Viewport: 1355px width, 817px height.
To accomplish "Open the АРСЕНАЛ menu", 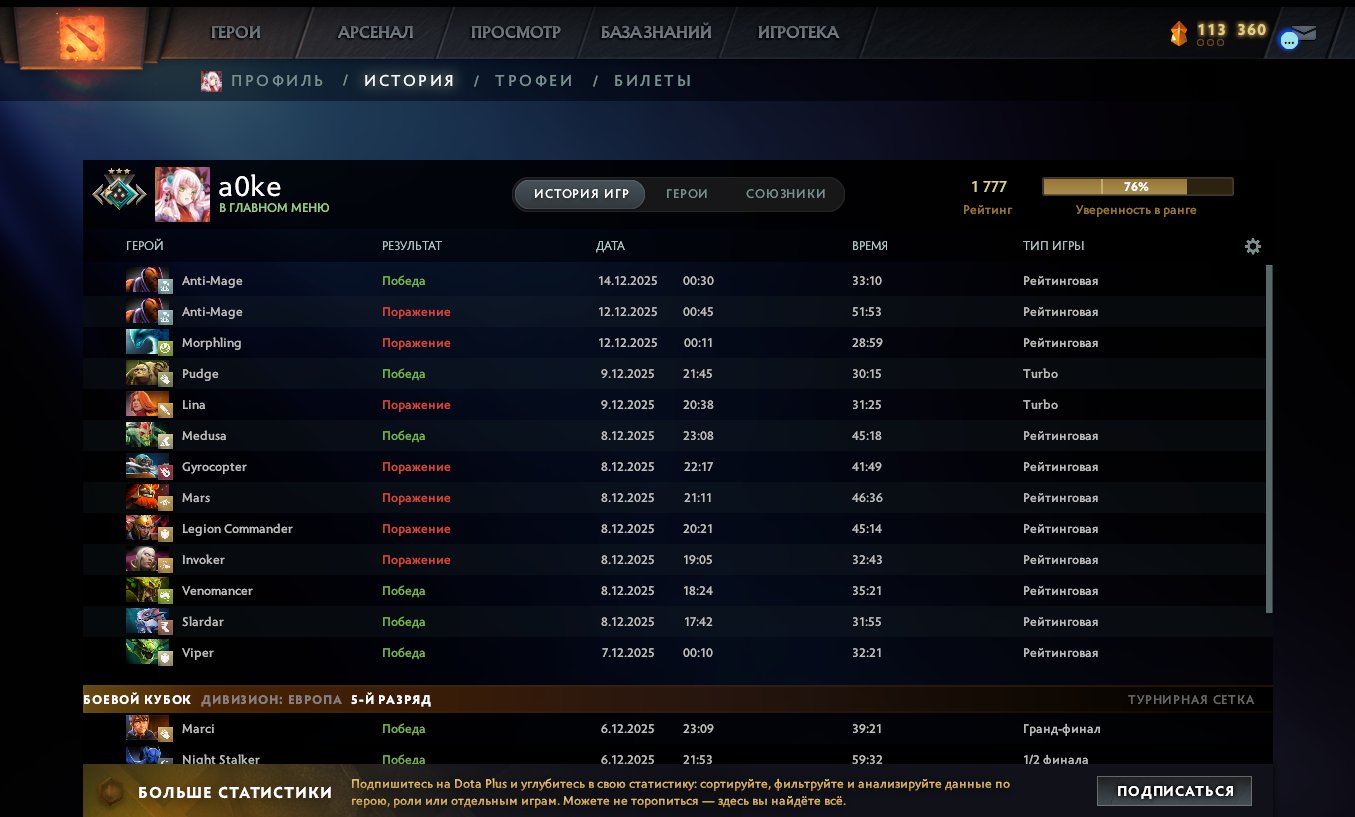I will point(376,31).
